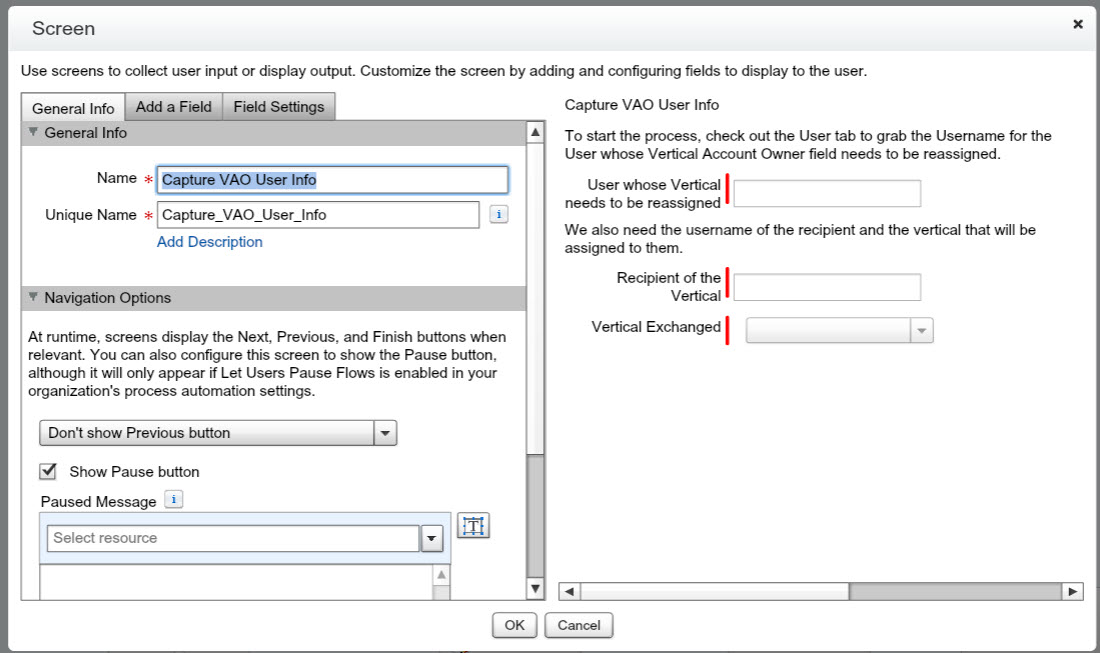The width and height of the screenshot is (1100, 653).
Task: Click preview horizontal scroll left arrow
Action: click(568, 592)
